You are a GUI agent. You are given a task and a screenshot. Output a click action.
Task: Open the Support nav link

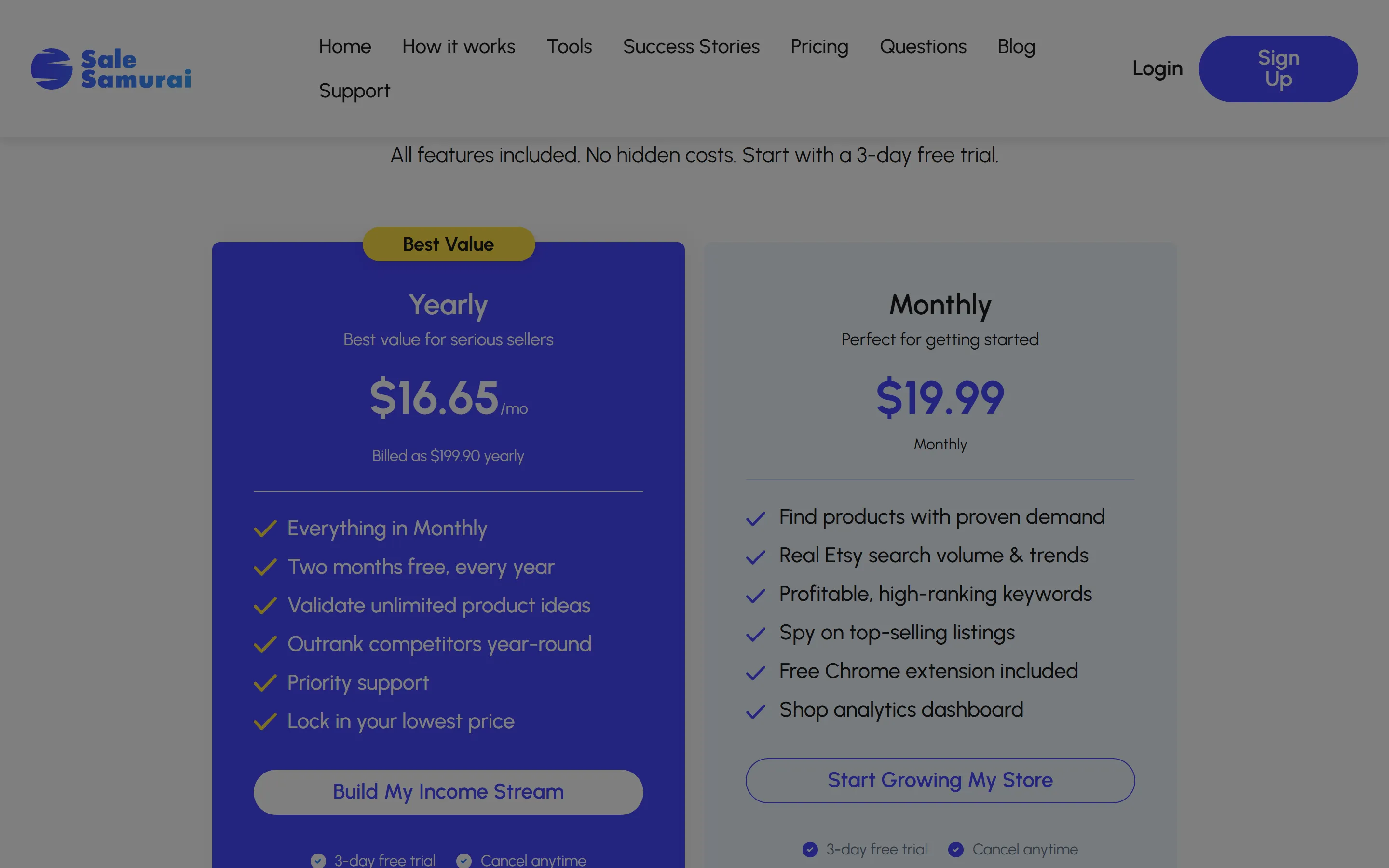(354, 91)
